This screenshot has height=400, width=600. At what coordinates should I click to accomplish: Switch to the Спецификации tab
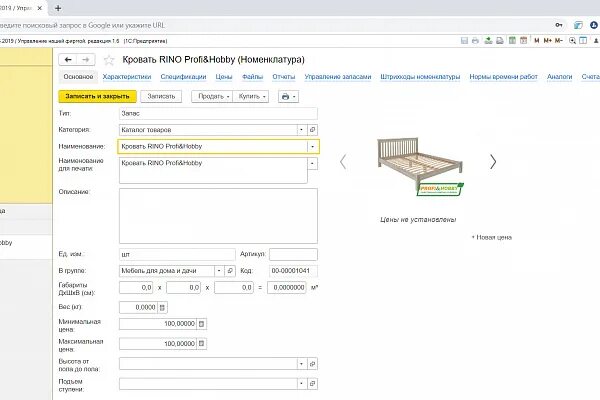(x=183, y=77)
